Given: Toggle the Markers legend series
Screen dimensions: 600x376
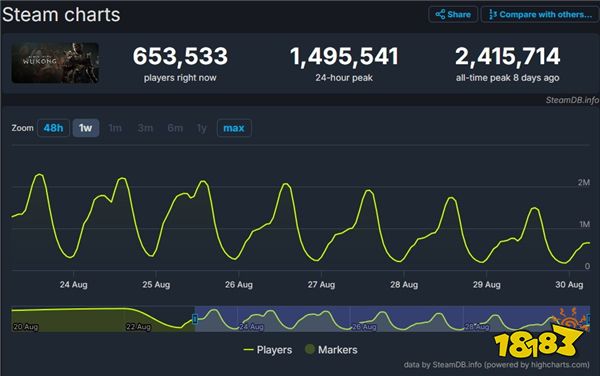Looking at the screenshot, I should [x=331, y=350].
